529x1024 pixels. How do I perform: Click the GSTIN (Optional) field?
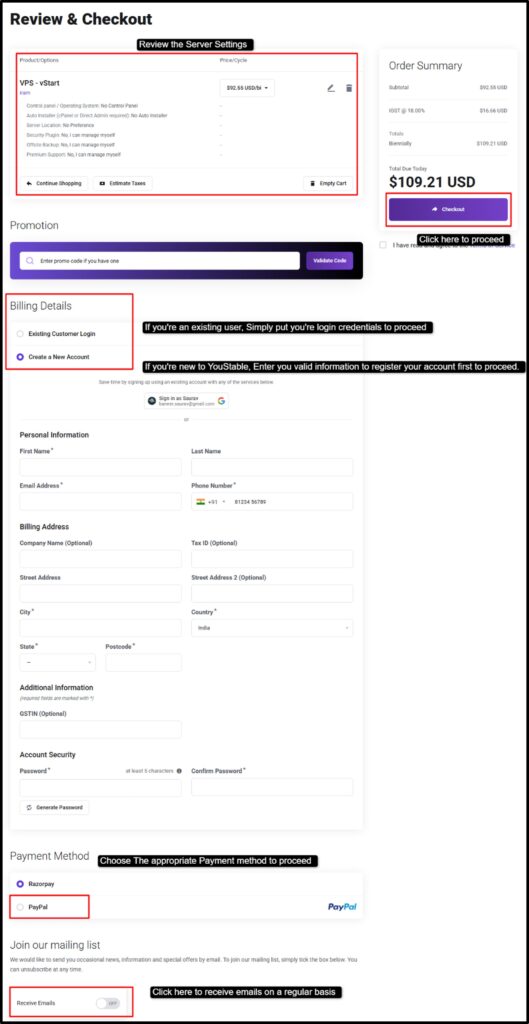point(101,729)
